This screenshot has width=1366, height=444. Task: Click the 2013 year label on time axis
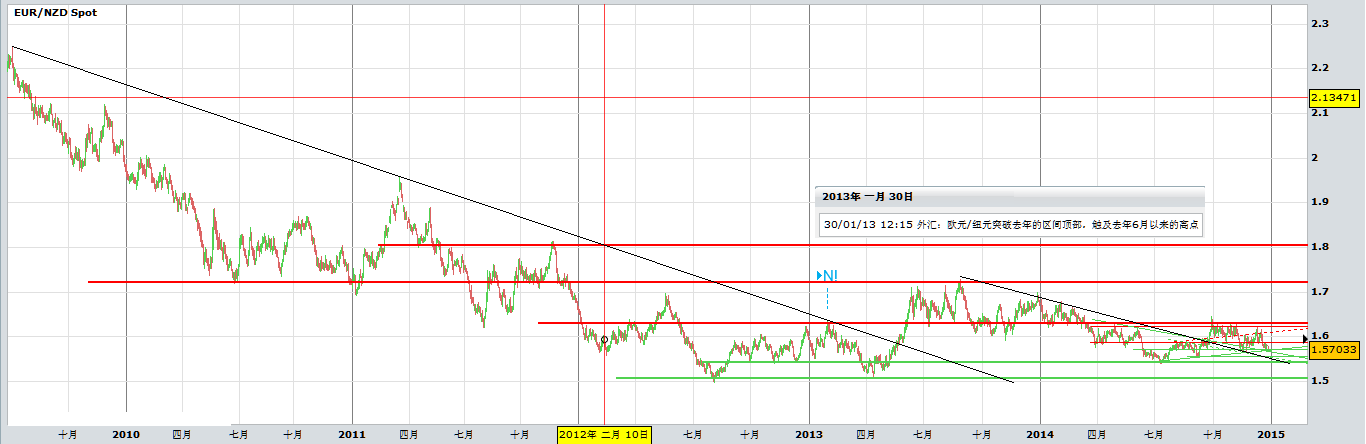coord(810,434)
